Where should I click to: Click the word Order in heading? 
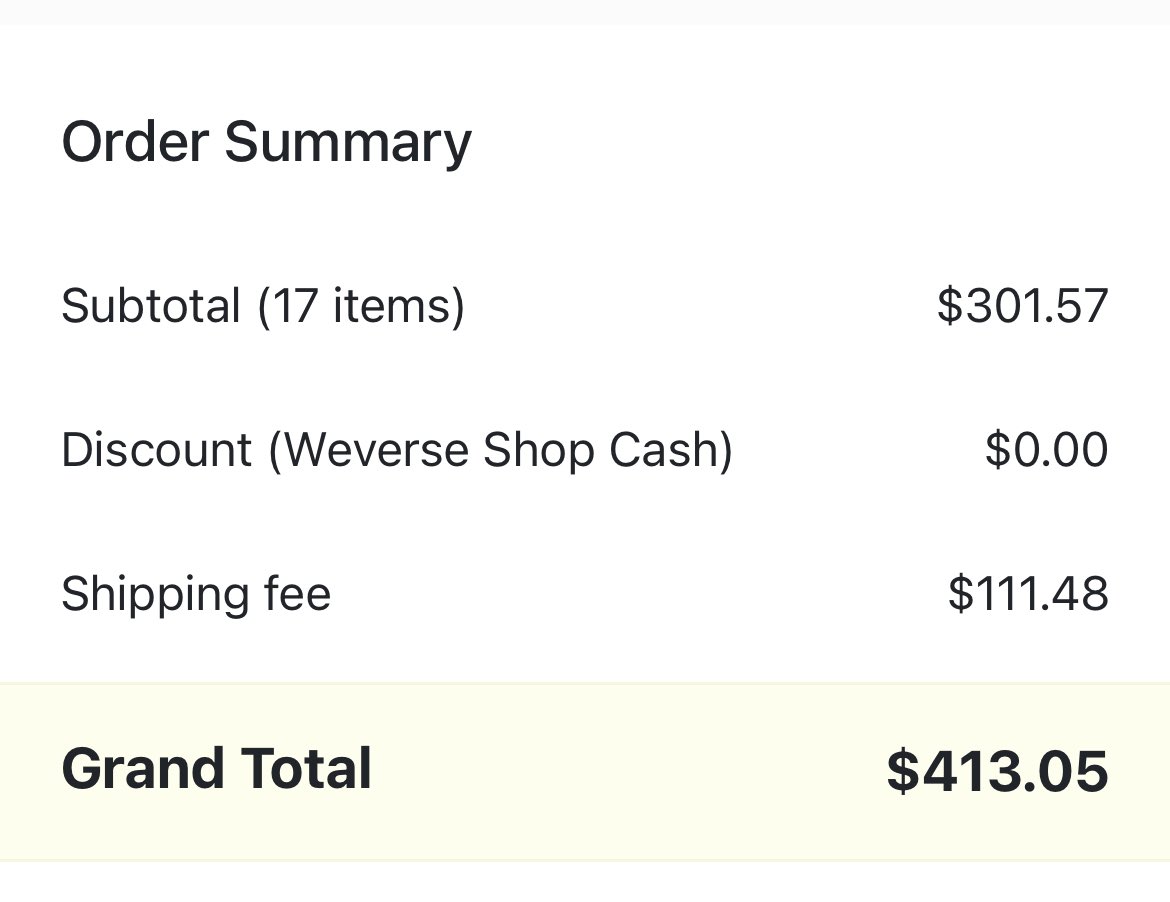(x=135, y=142)
